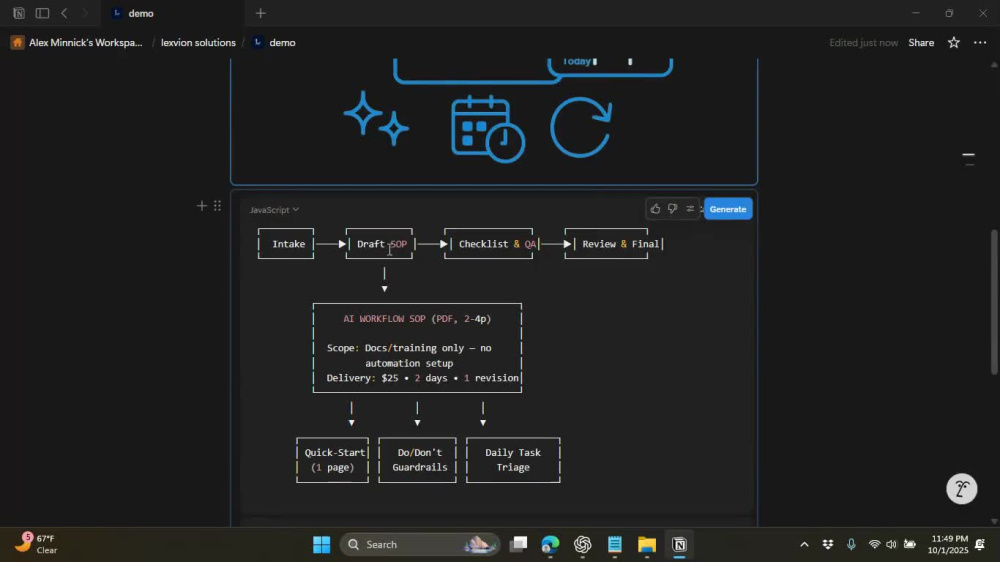This screenshot has height=562, width=1000.
Task: Click the six-dot block drag handle
Action: click(217, 205)
